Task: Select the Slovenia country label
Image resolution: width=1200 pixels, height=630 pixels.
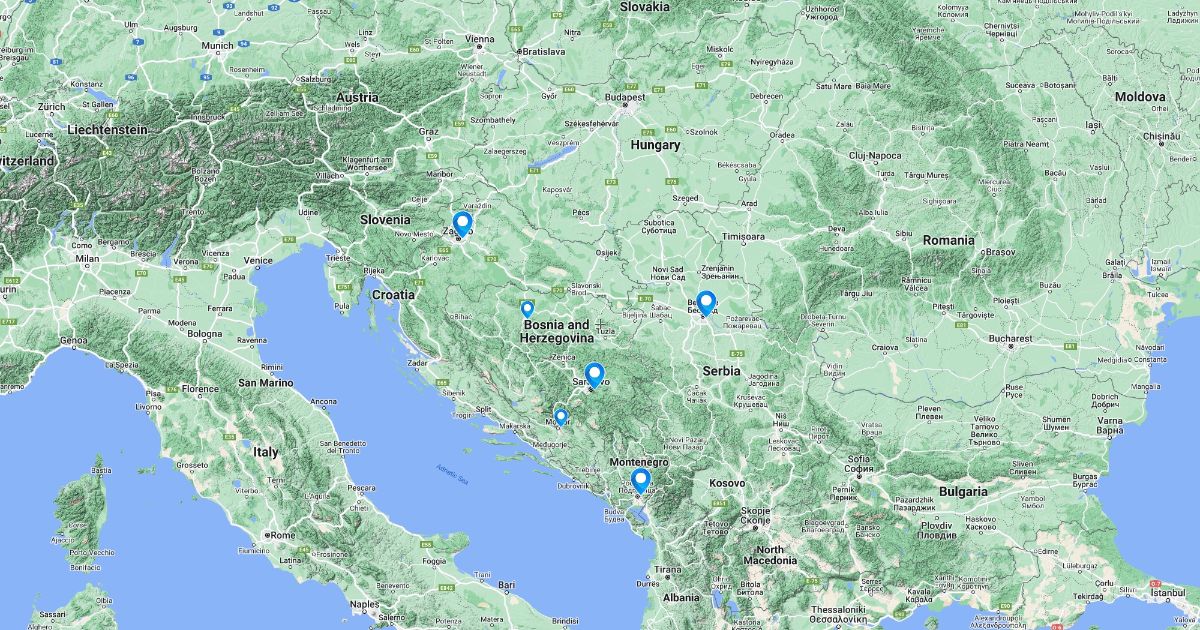Action: point(386,219)
